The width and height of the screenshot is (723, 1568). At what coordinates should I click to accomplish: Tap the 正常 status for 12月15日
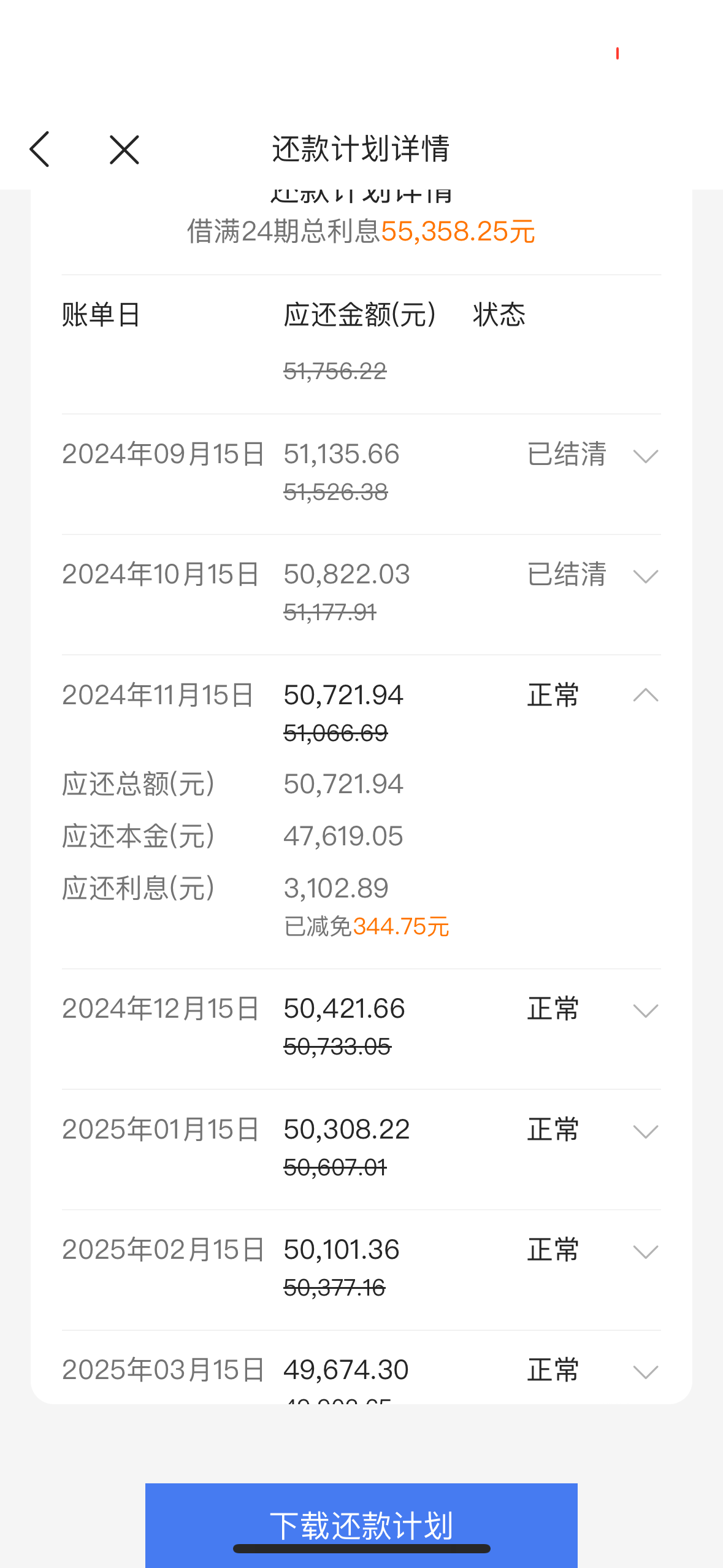[553, 1009]
